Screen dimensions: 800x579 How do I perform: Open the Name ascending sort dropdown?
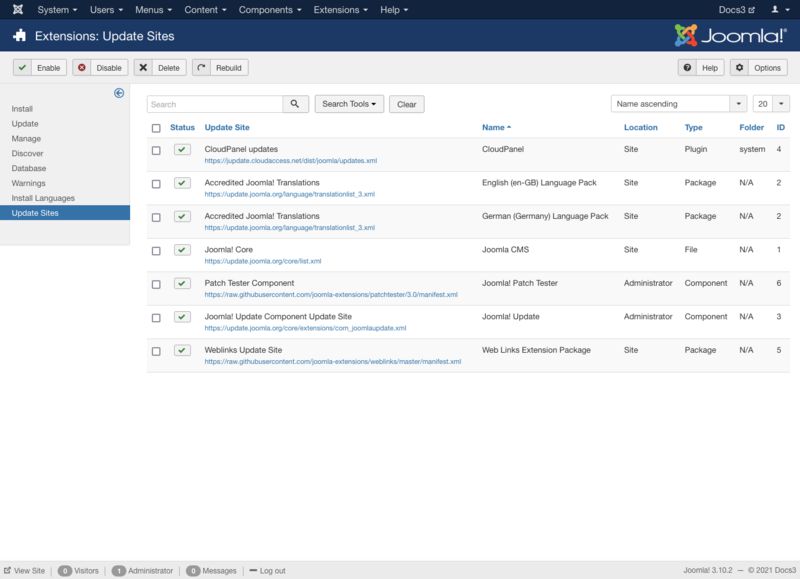679,104
